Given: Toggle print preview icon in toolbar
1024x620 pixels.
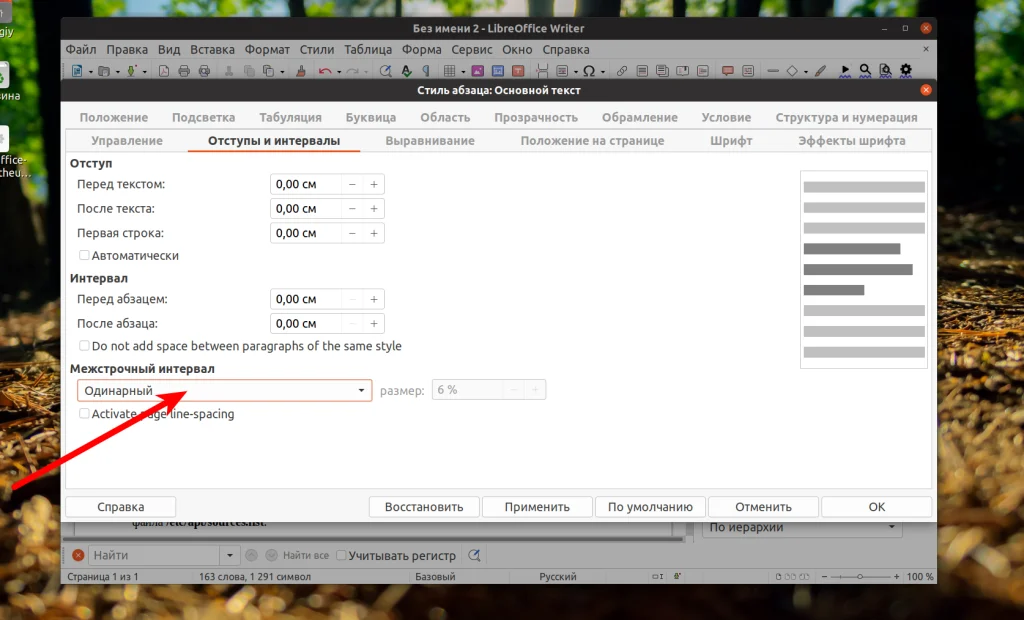Looking at the screenshot, I should tap(204, 71).
